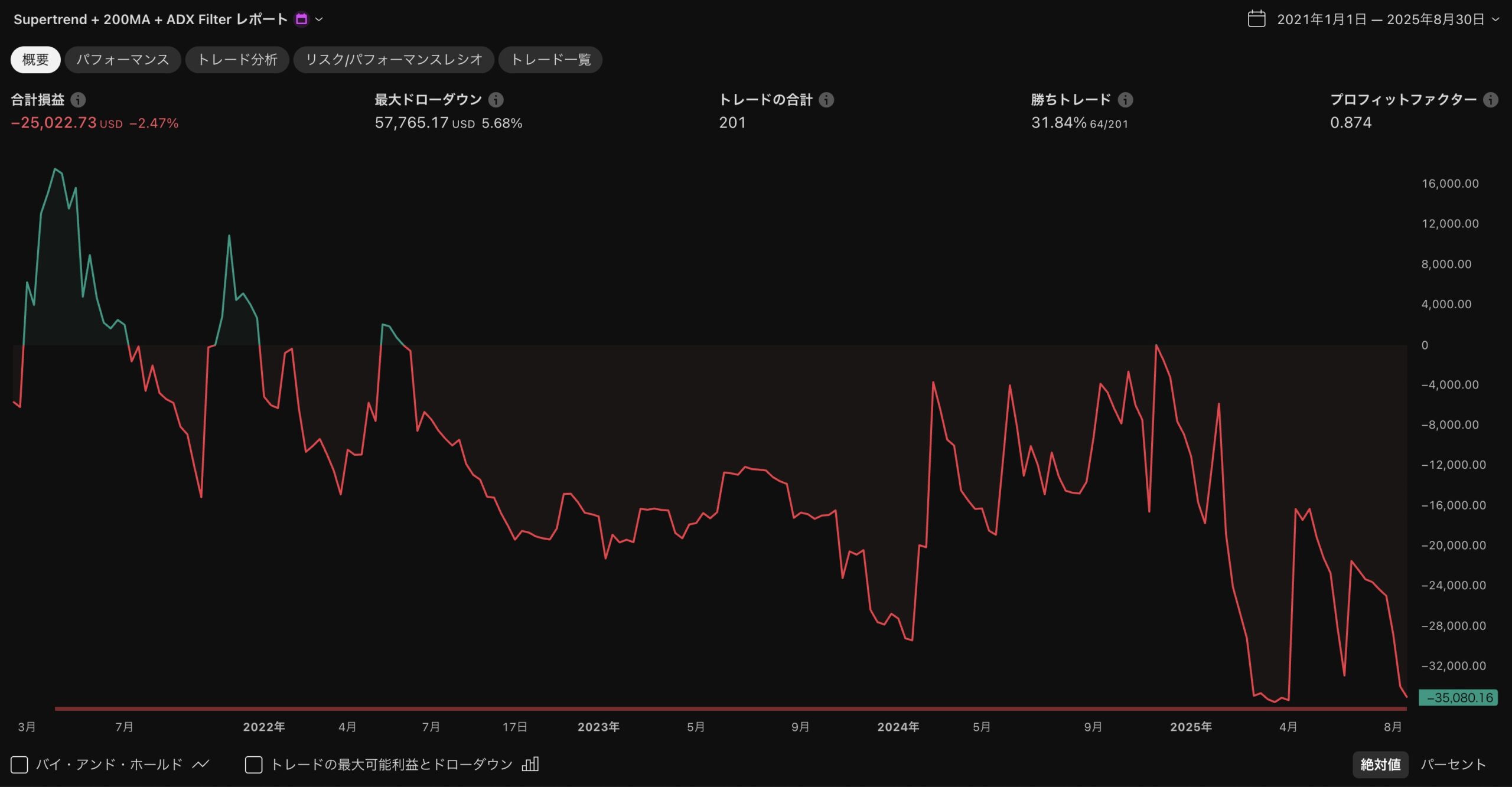Image resolution: width=1512 pixels, height=787 pixels.
Task: Switch to トレード分析 tab
Action: coord(237,60)
